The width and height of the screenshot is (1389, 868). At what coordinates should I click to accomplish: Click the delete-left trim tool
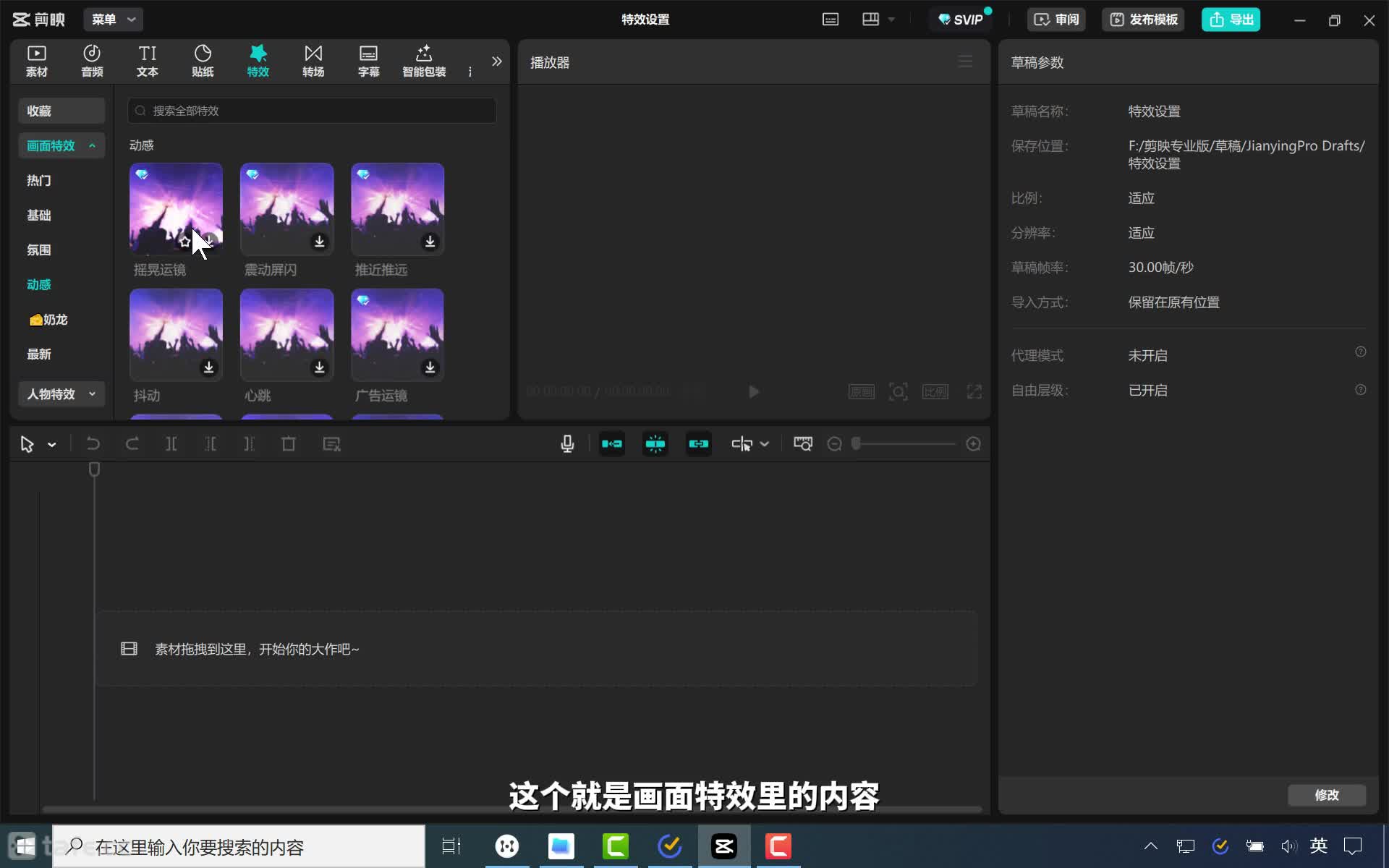tap(211, 444)
